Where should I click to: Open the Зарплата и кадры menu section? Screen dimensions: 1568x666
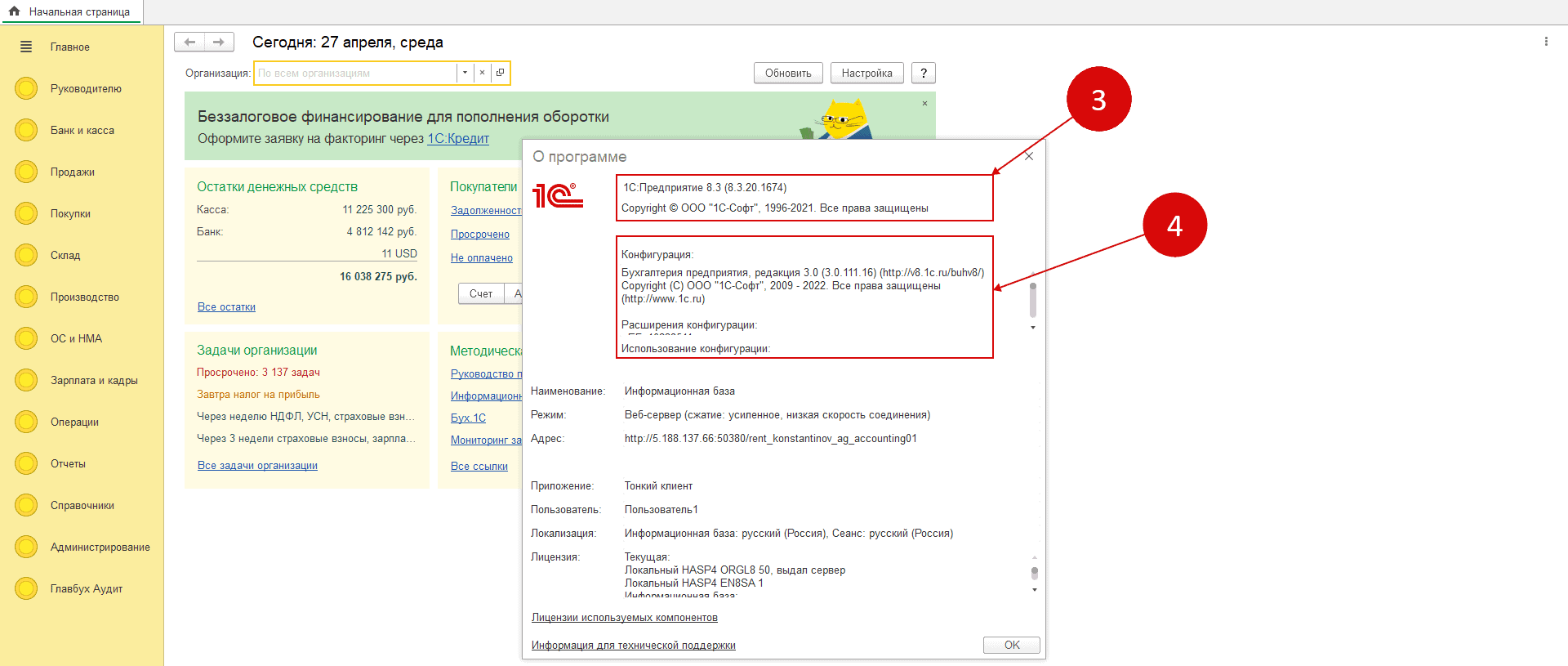(x=94, y=380)
